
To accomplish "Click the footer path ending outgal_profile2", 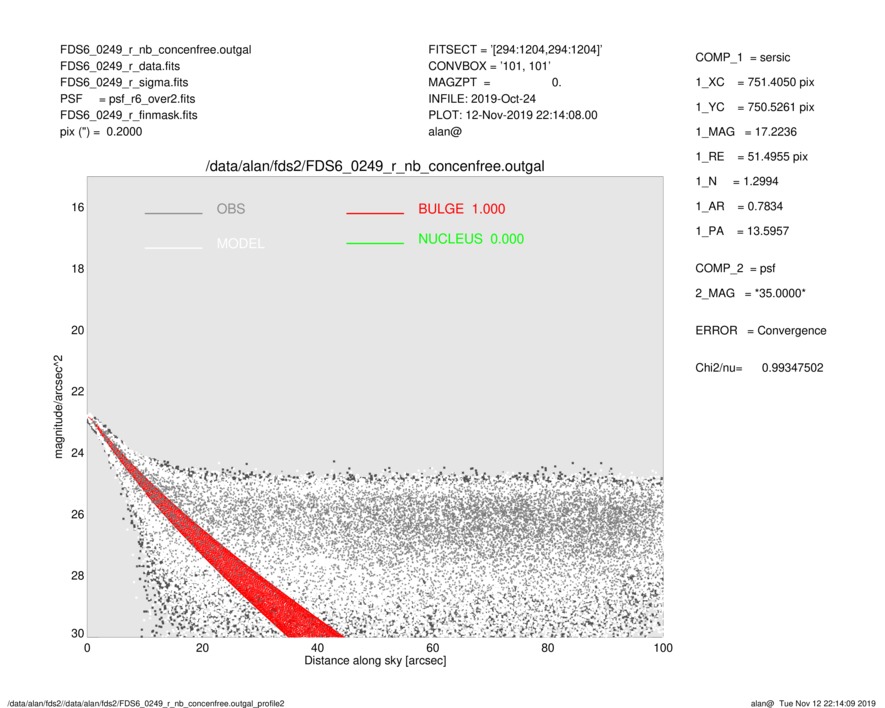I will [146, 703].
